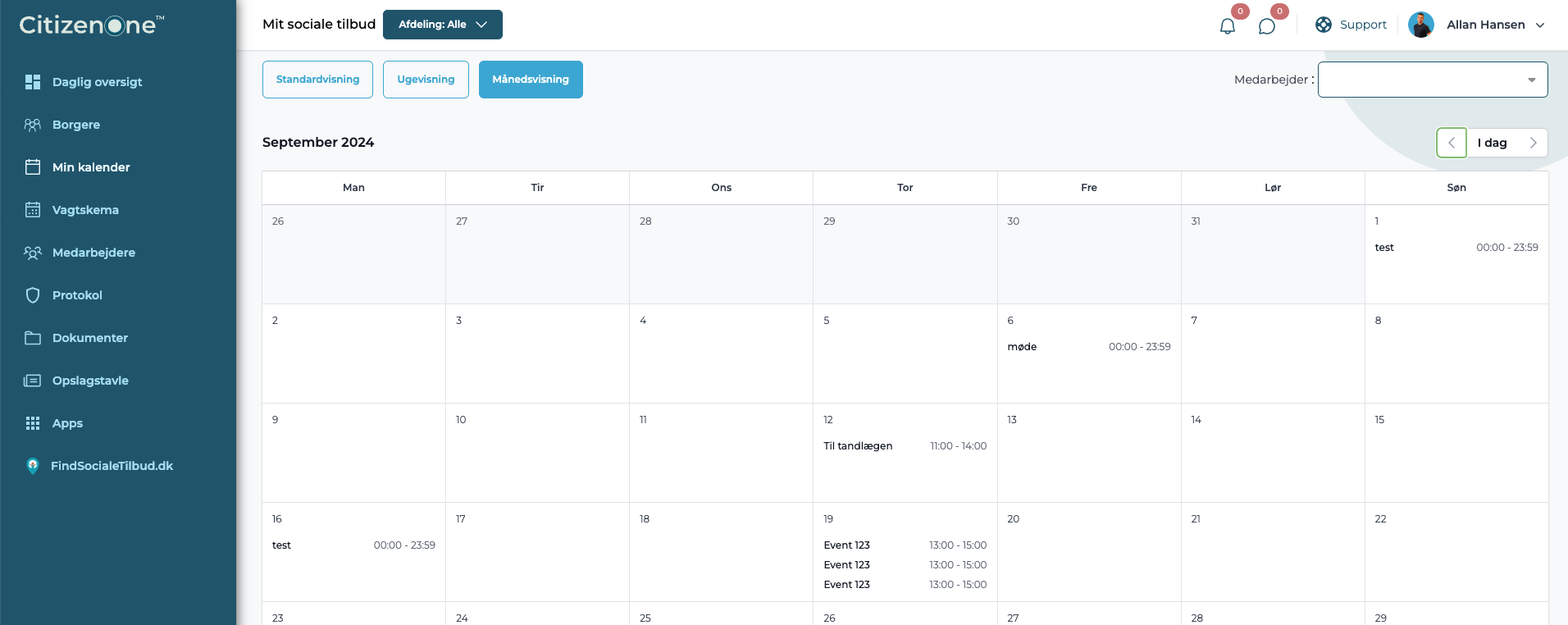Open the test event on September 1
This screenshot has width=1568, height=625.
click(1456, 248)
